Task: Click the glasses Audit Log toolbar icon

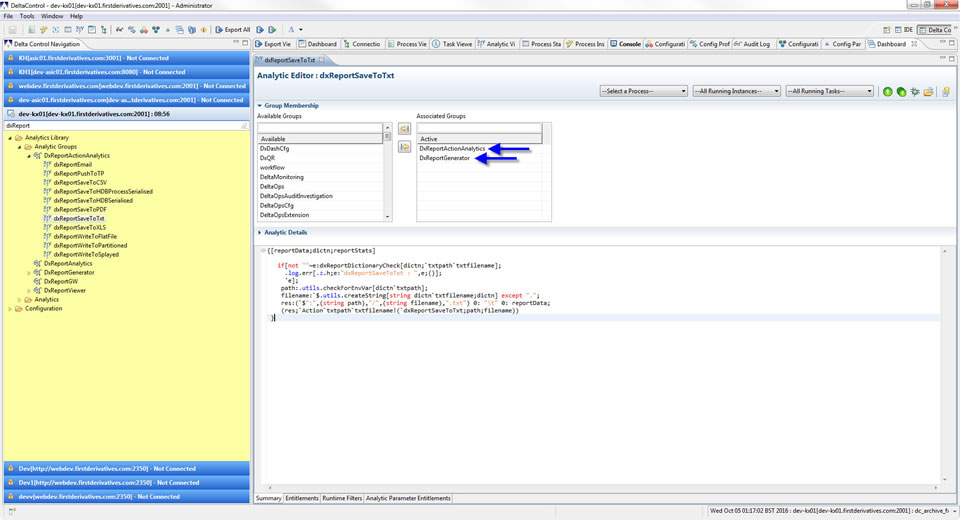Action: tap(119, 29)
